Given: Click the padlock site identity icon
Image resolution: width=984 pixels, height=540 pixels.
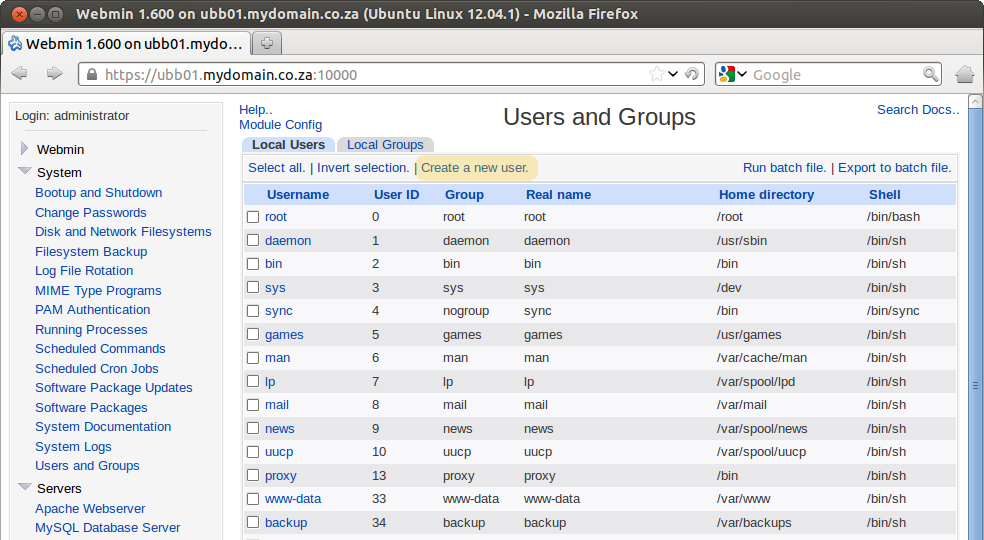Looking at the screenshot, I should pyautogui.click(x=92, y=75).
